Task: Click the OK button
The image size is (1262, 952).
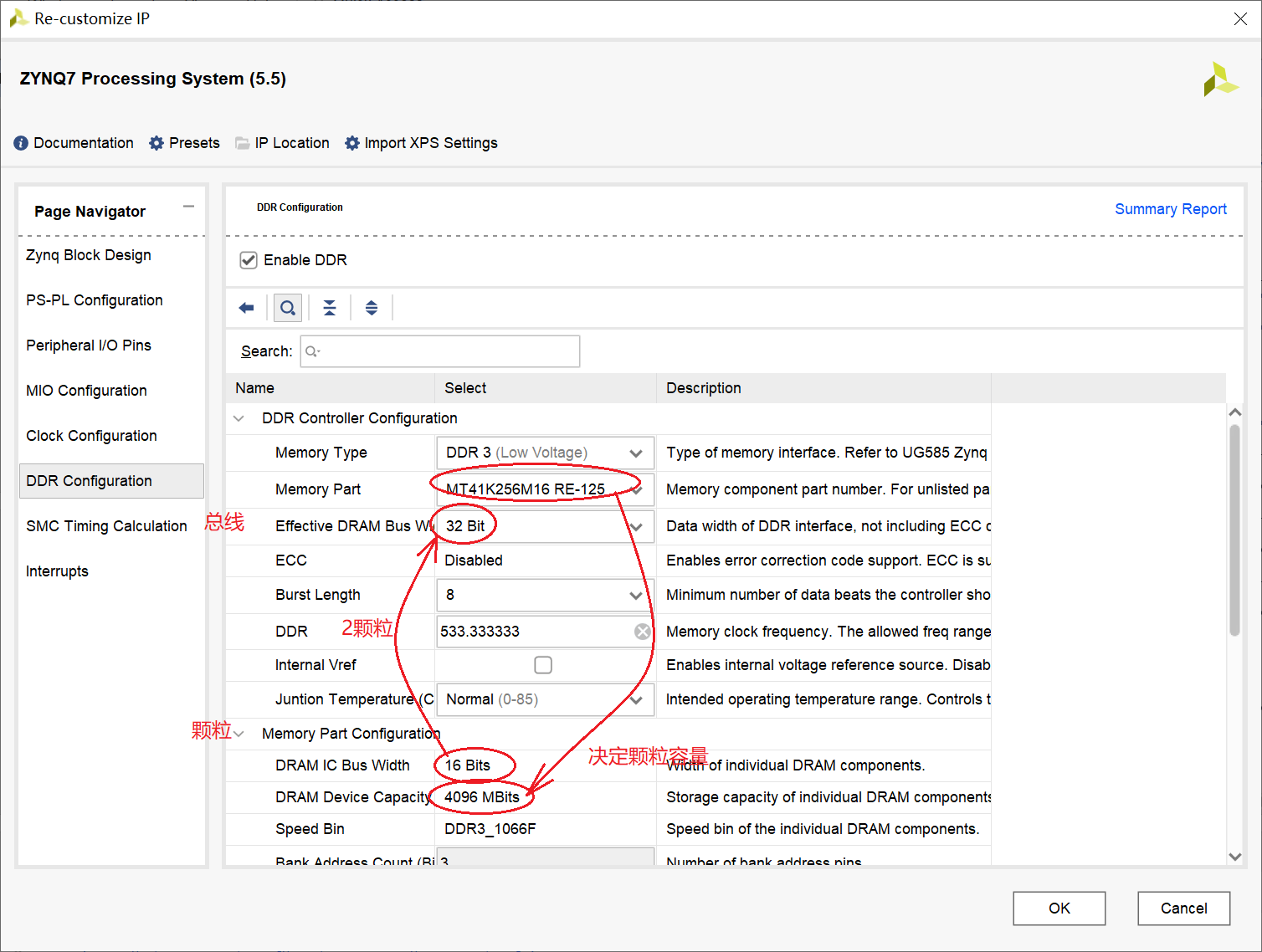Action: [x=1059, y=908]
